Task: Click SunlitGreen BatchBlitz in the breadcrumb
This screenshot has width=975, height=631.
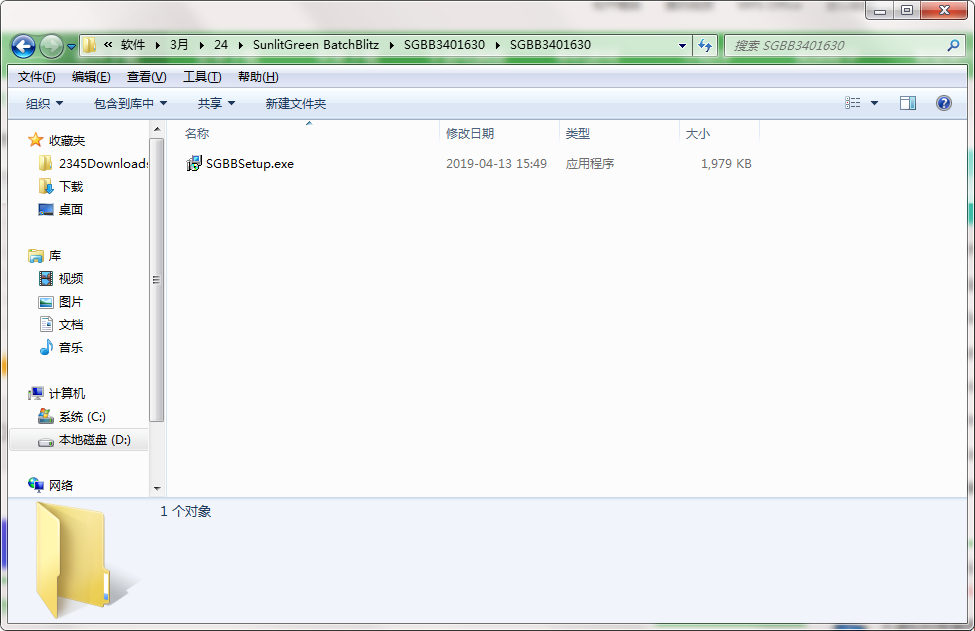Action: pos(316,45)
